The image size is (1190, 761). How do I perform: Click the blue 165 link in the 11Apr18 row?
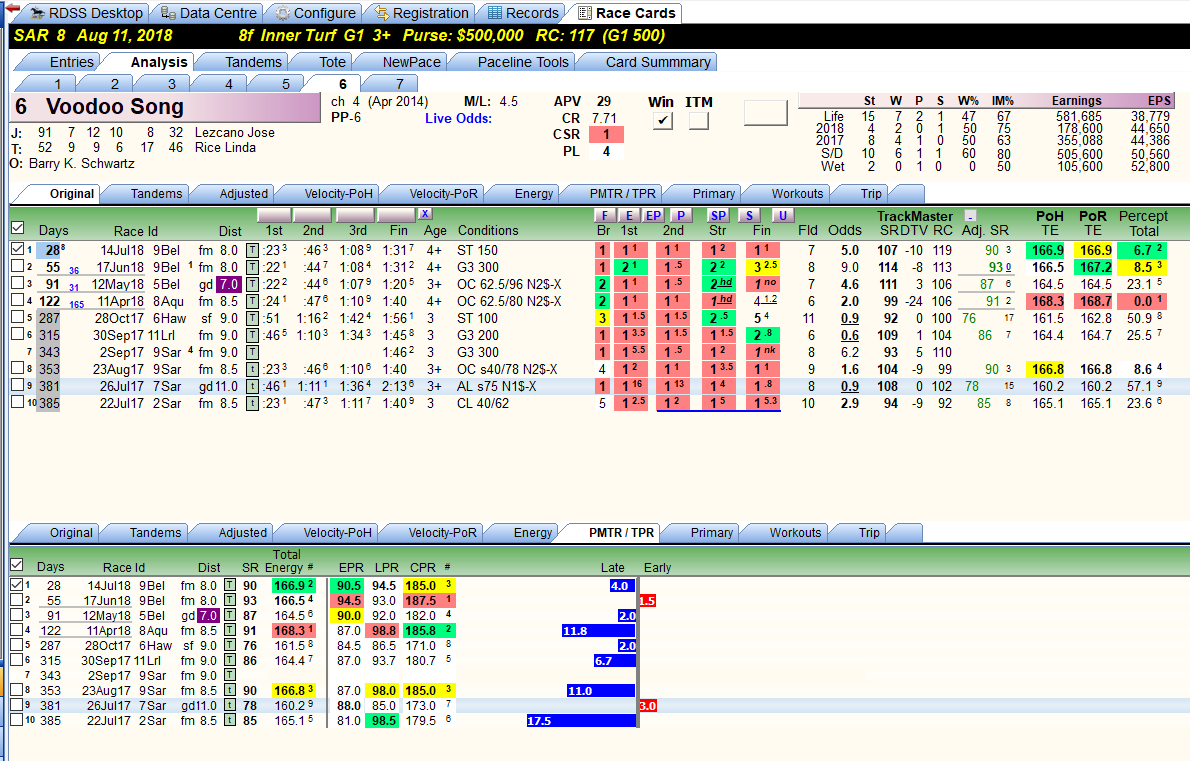[x=77, y=304]
